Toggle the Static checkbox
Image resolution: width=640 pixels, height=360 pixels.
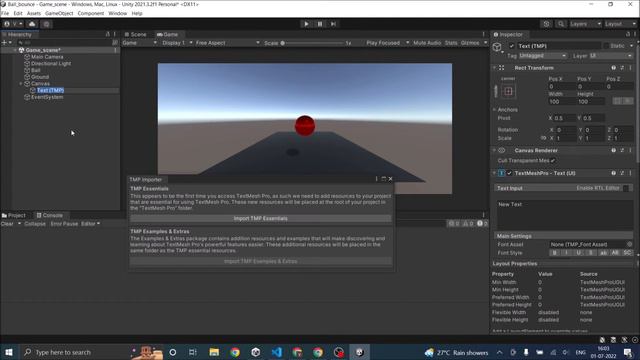click(x=606, y=46)
